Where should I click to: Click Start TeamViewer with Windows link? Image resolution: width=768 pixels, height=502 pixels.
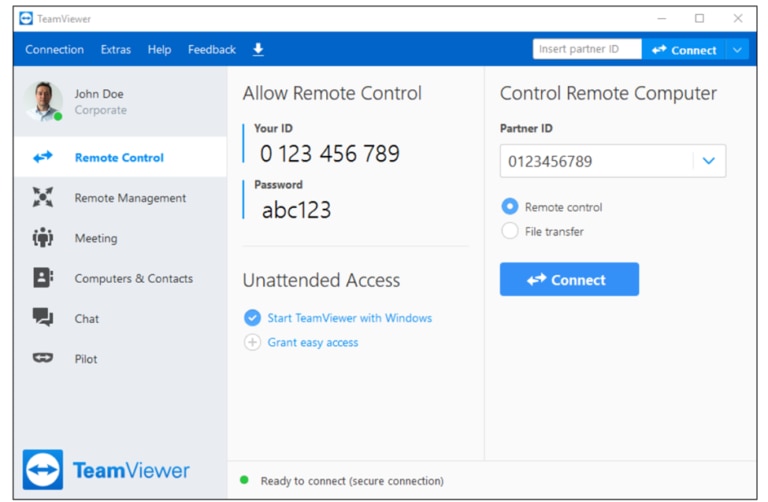349,318
